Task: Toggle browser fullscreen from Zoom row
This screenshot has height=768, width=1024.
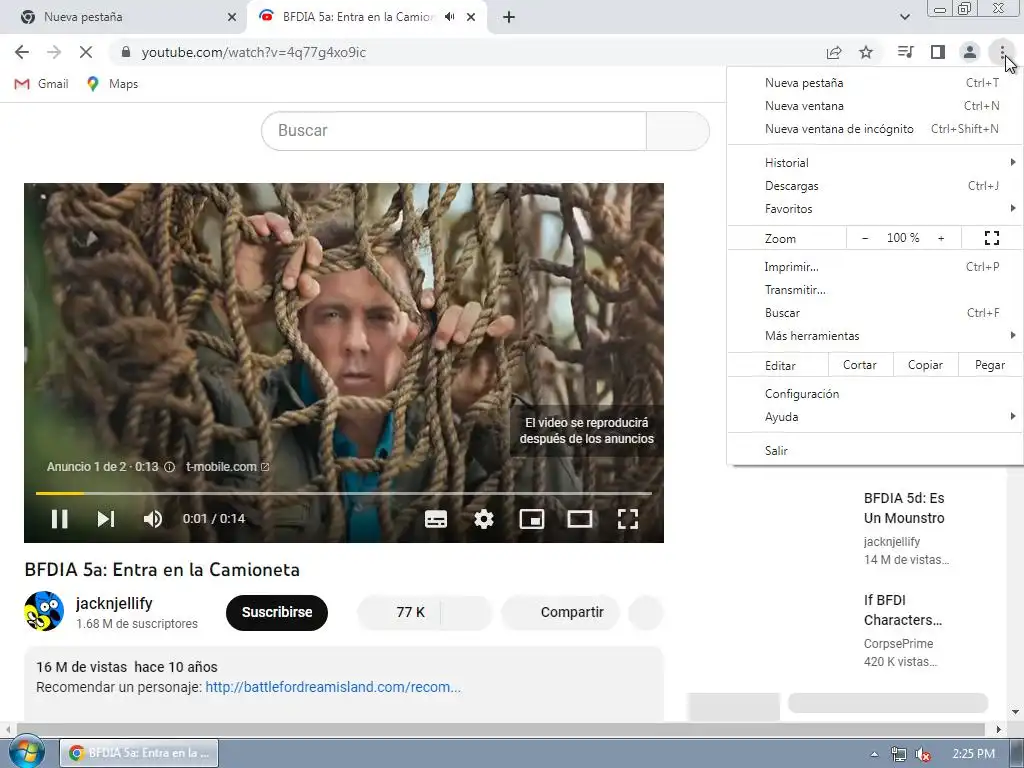Action: pos(991,238)
